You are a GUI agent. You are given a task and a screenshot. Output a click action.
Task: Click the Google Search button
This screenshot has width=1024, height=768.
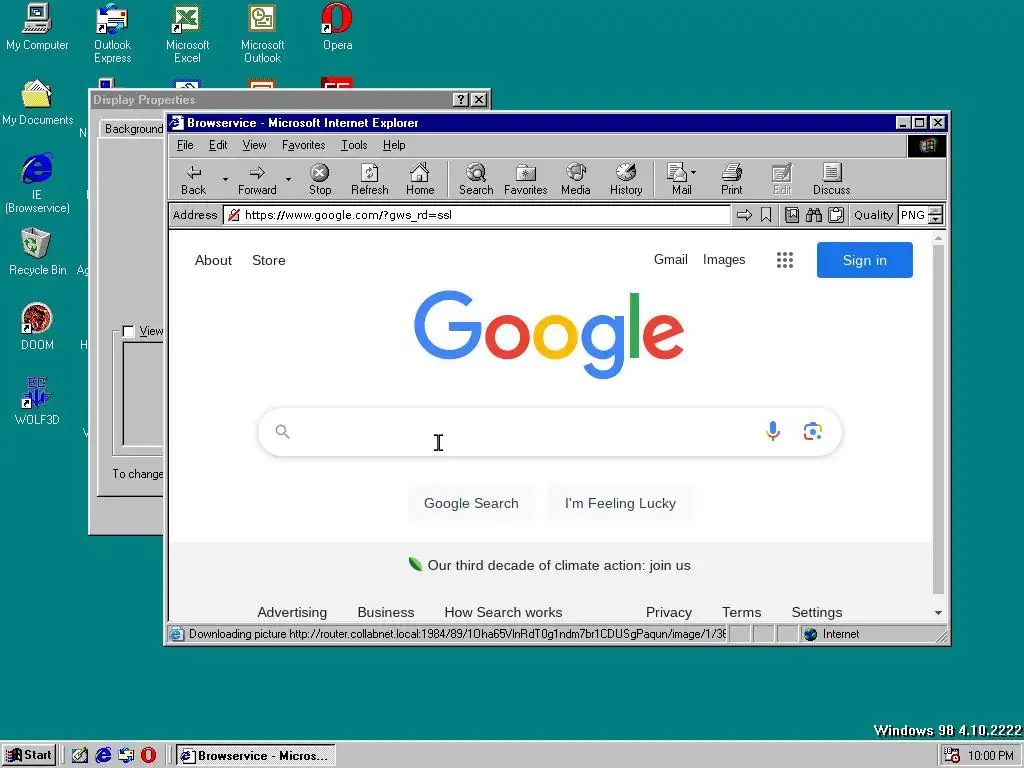471,504
